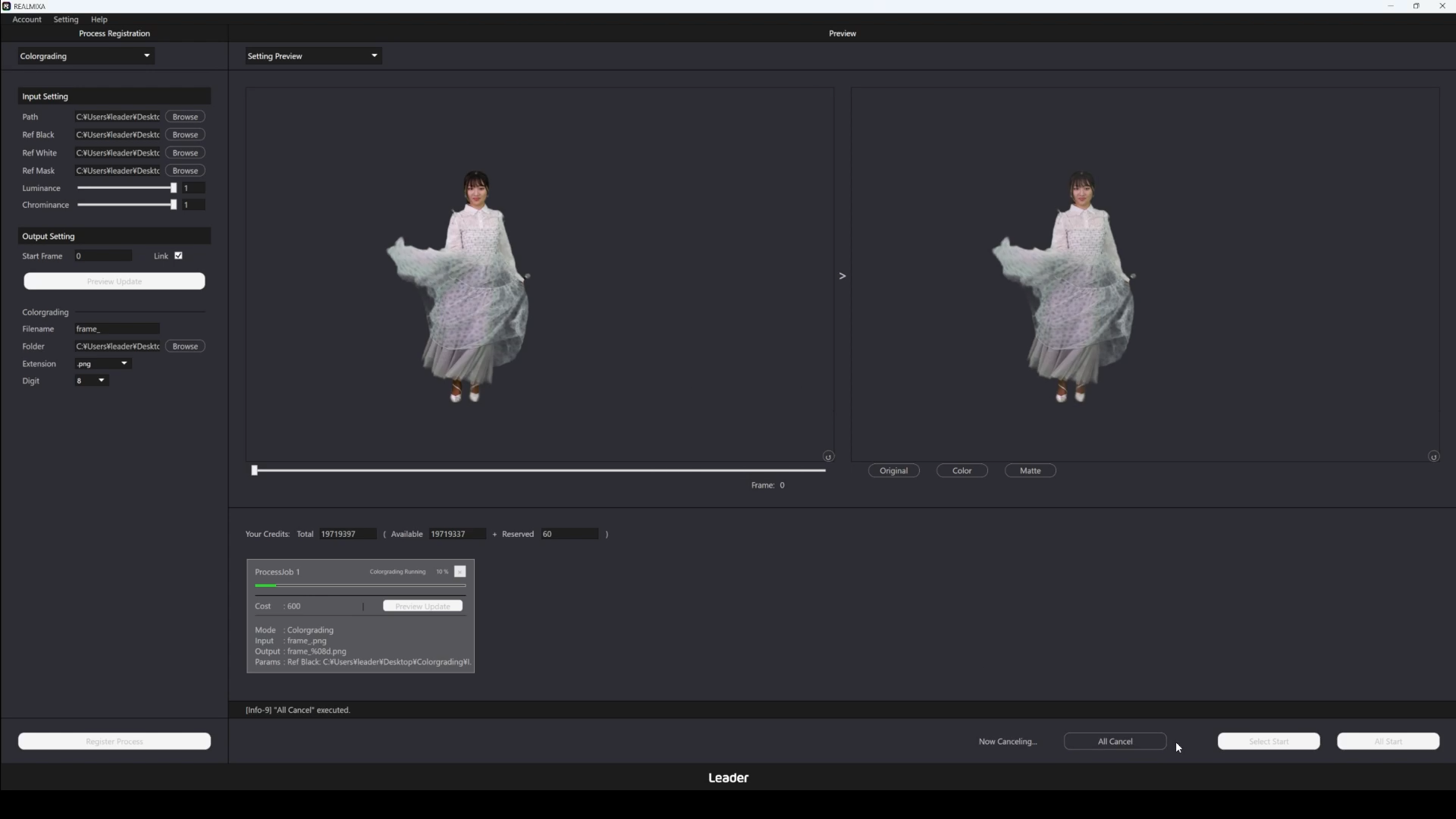1456x819 pixels.
Task: Click the Register Process button
Action: (x=115, y=742)
